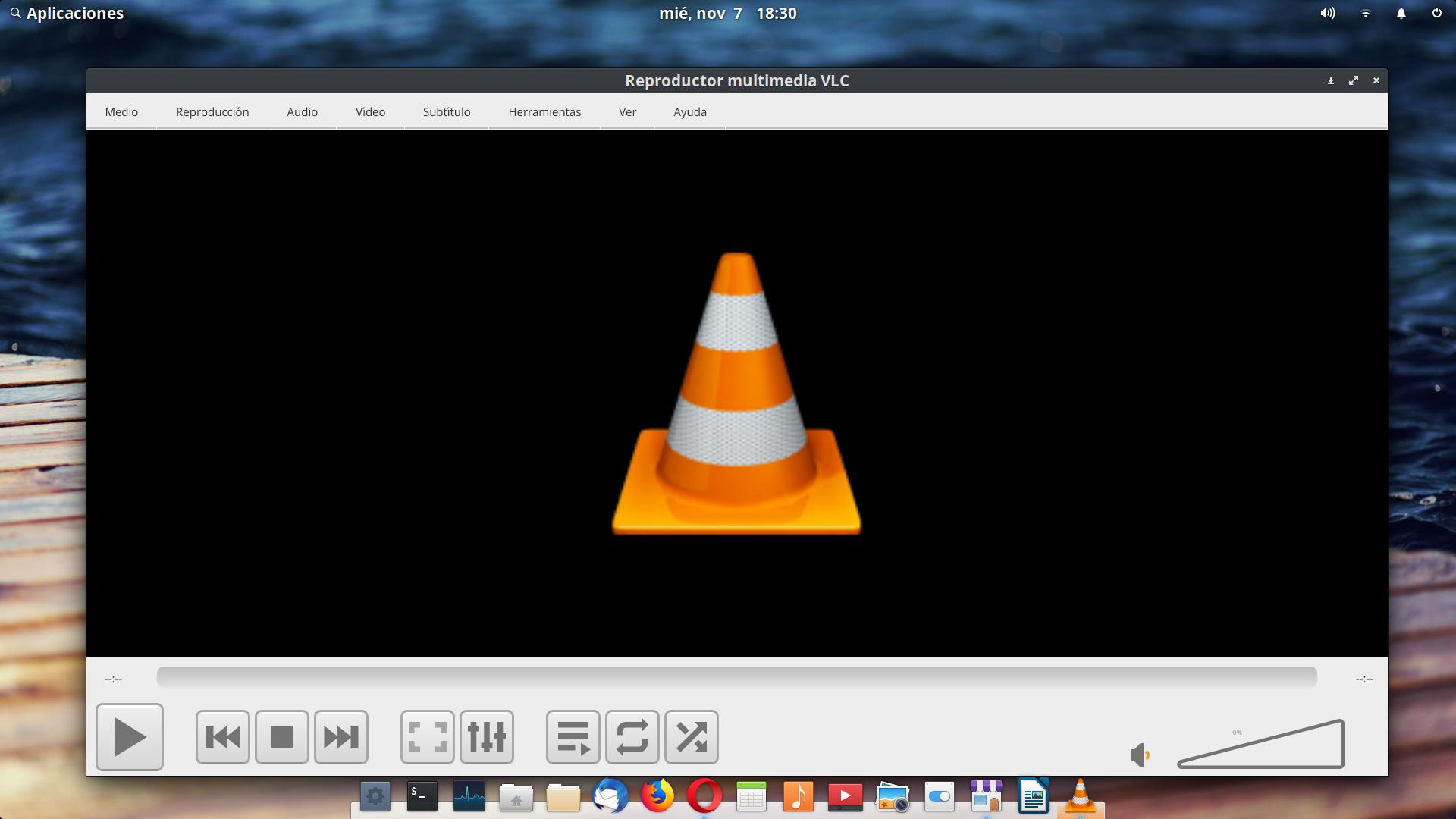
Task: Seek within the playback progress bar
Action: pyautogui.click(x=736, y=677)
